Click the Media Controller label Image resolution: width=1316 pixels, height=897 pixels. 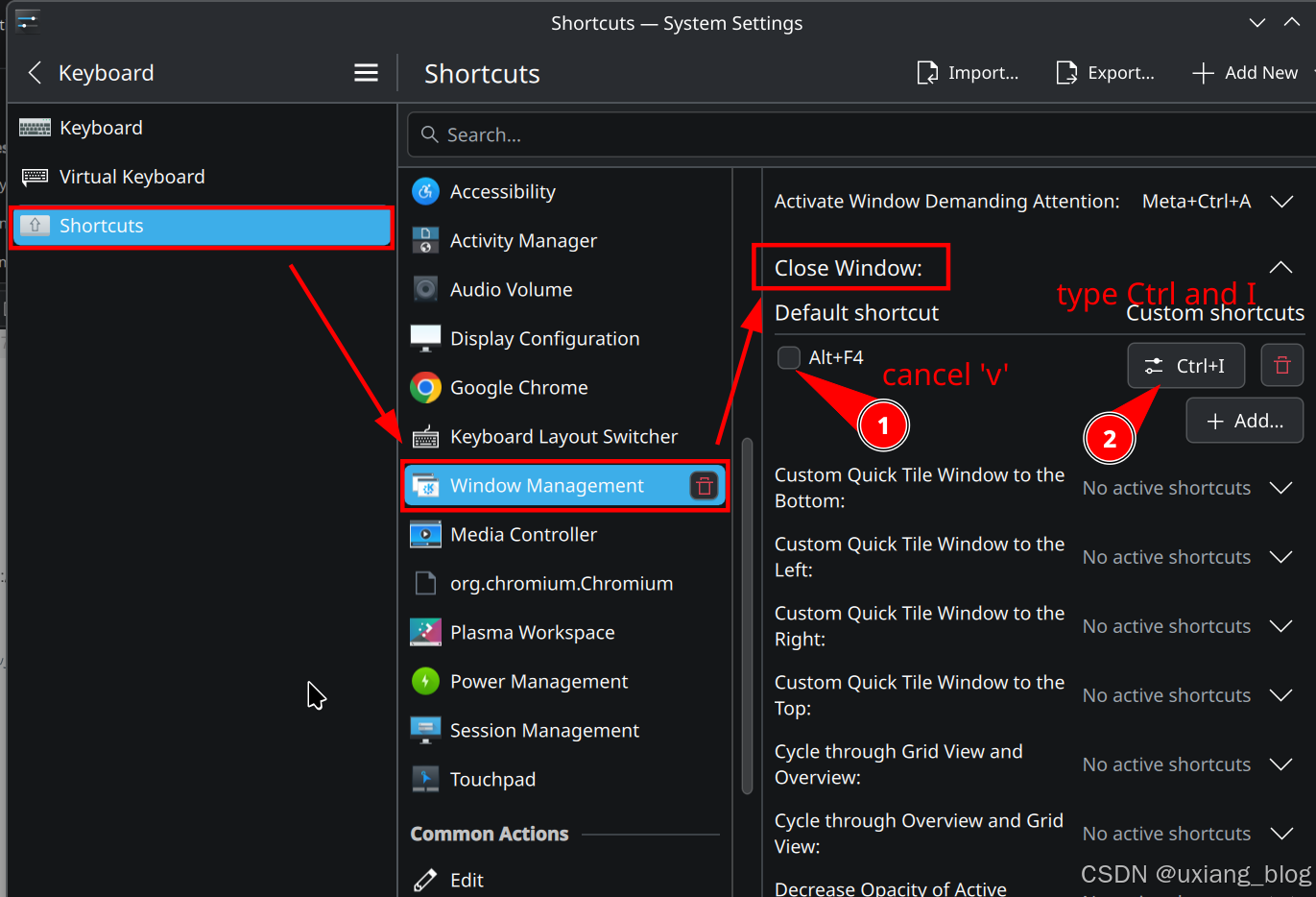click(x=523, y=534)
